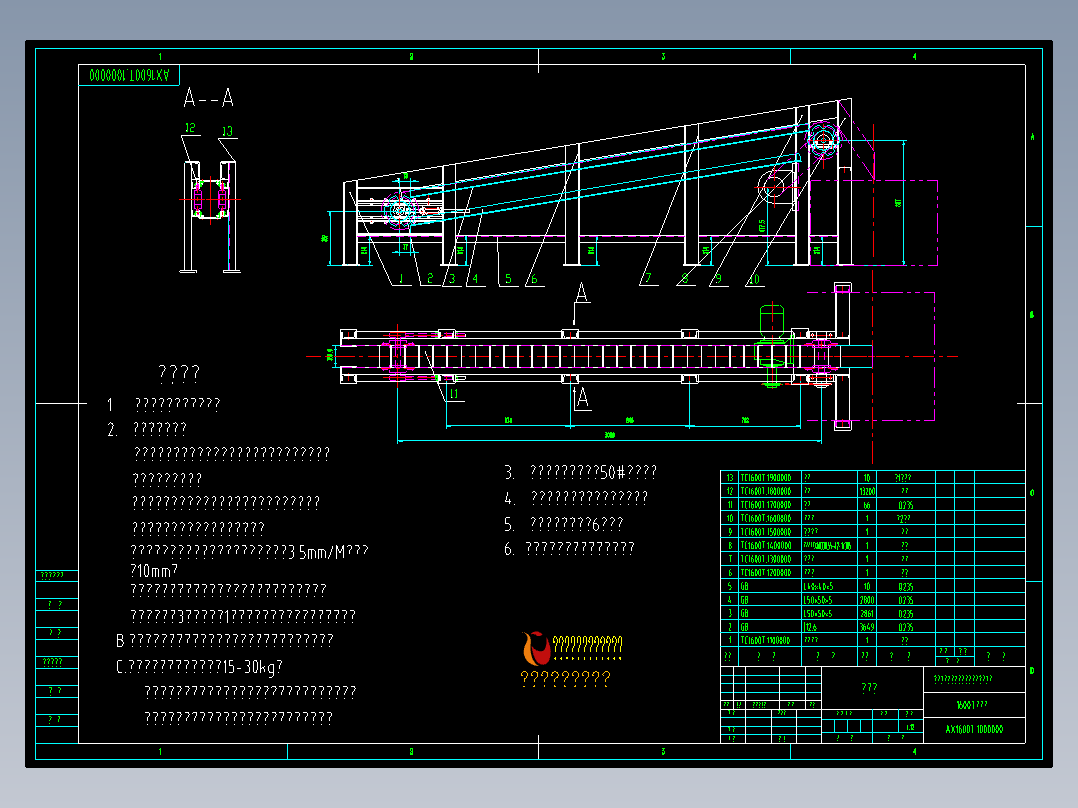Click quantity 2861 in parts list row 3
The image size is (1078, 808).
tap(867, 613)
